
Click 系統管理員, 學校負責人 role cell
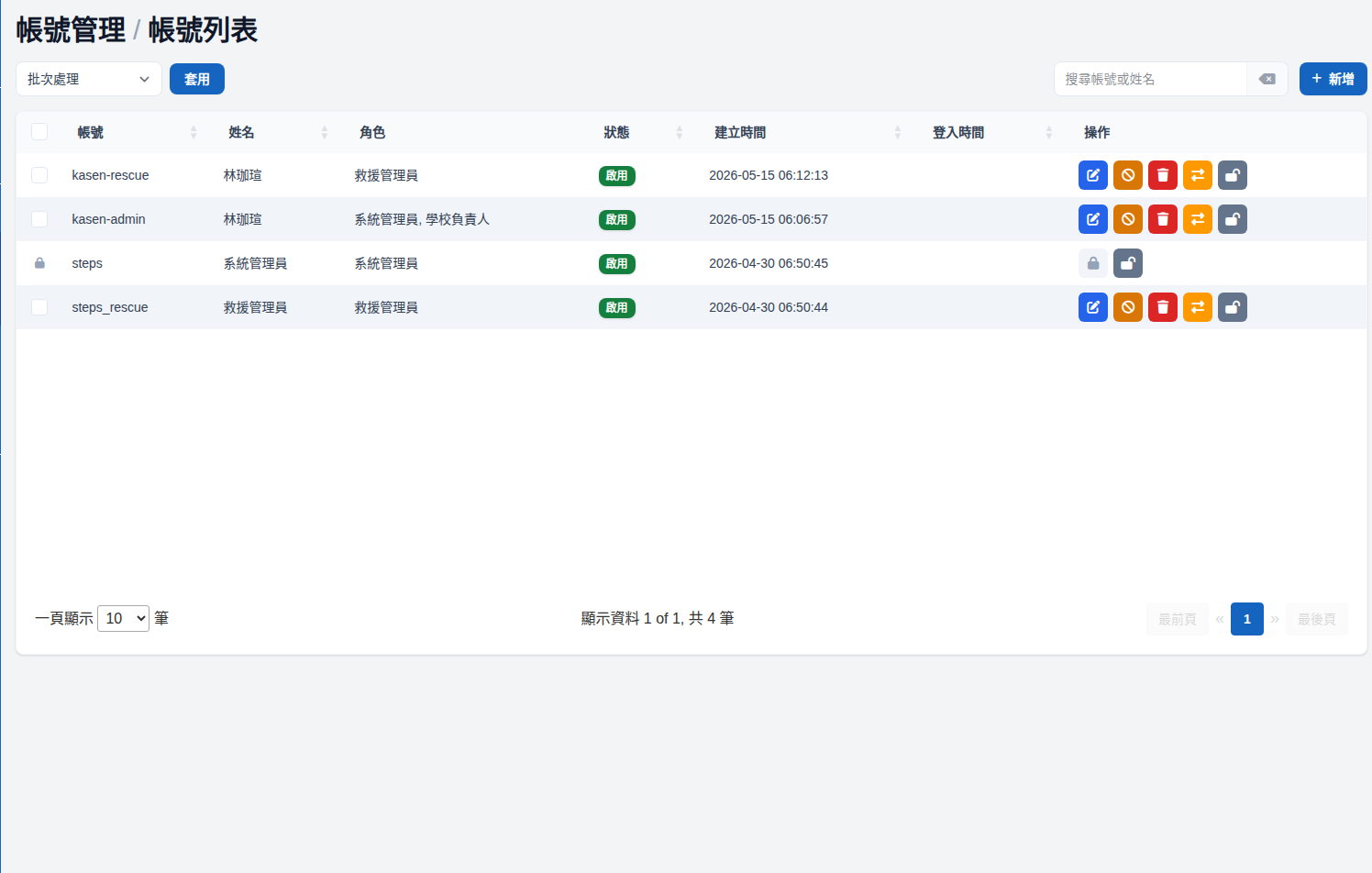422,219
